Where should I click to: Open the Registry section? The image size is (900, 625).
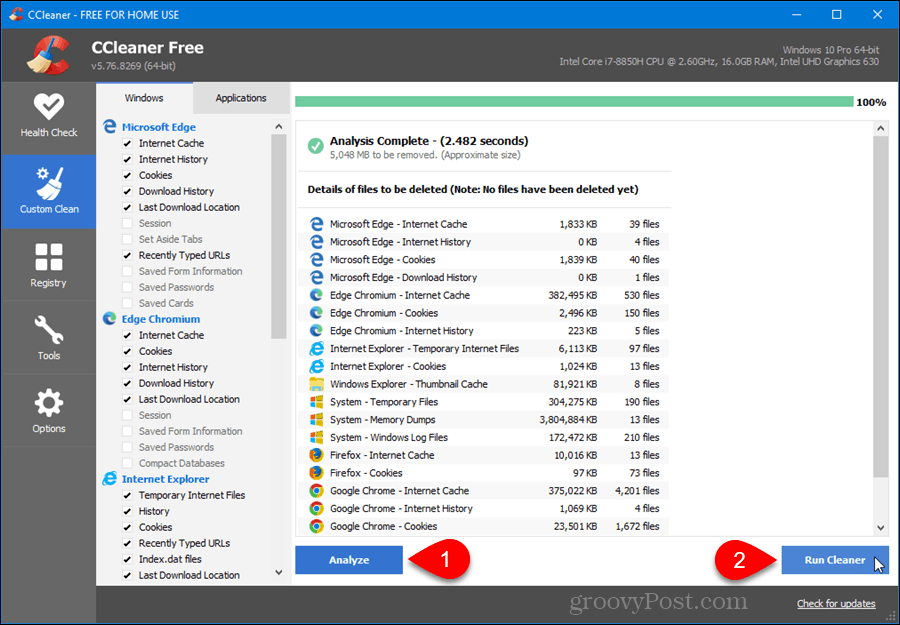tap(49, 265)
